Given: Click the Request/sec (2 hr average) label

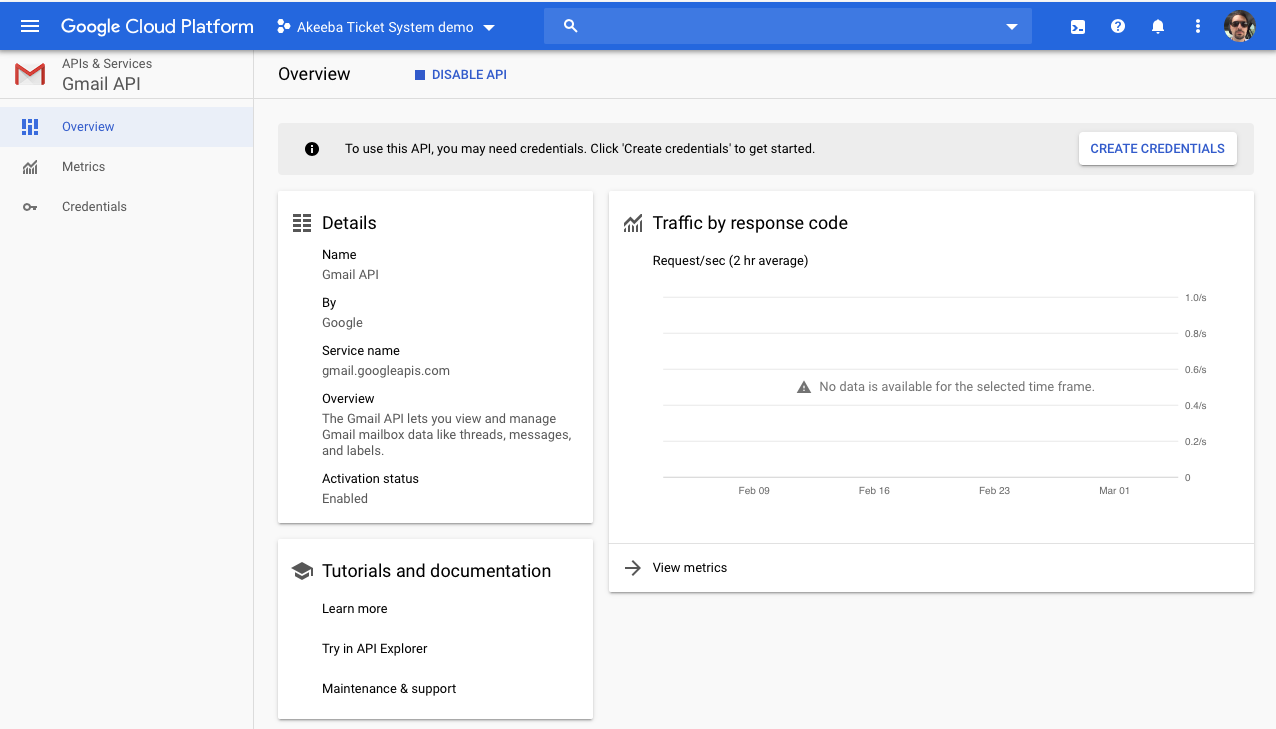Looking at the screenshot, I should coord(730,261).
